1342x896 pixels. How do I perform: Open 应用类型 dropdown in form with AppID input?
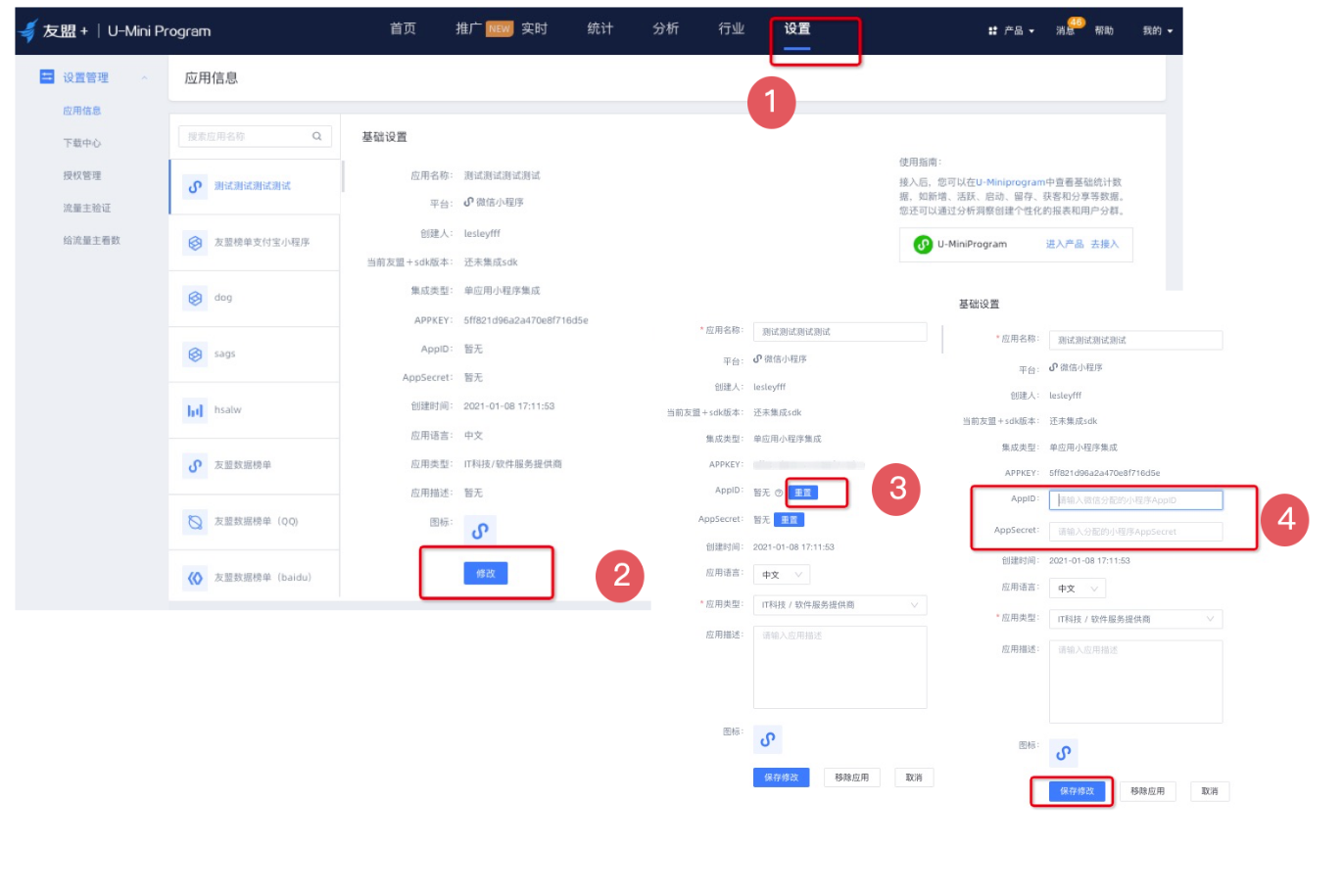pos(1135,619)
